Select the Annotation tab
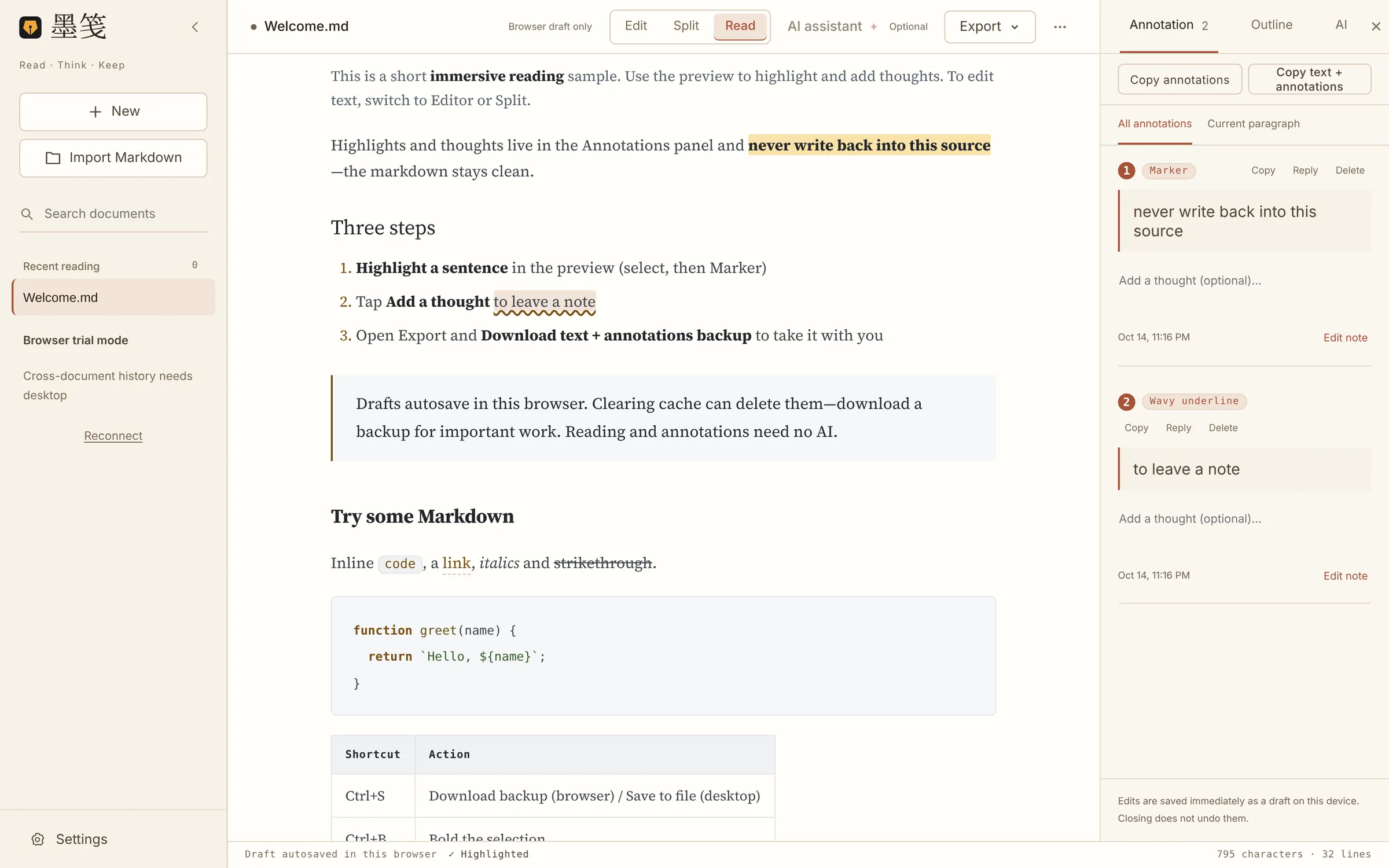The height and width of the screenshot is (868, 1389). [1168, 25]
